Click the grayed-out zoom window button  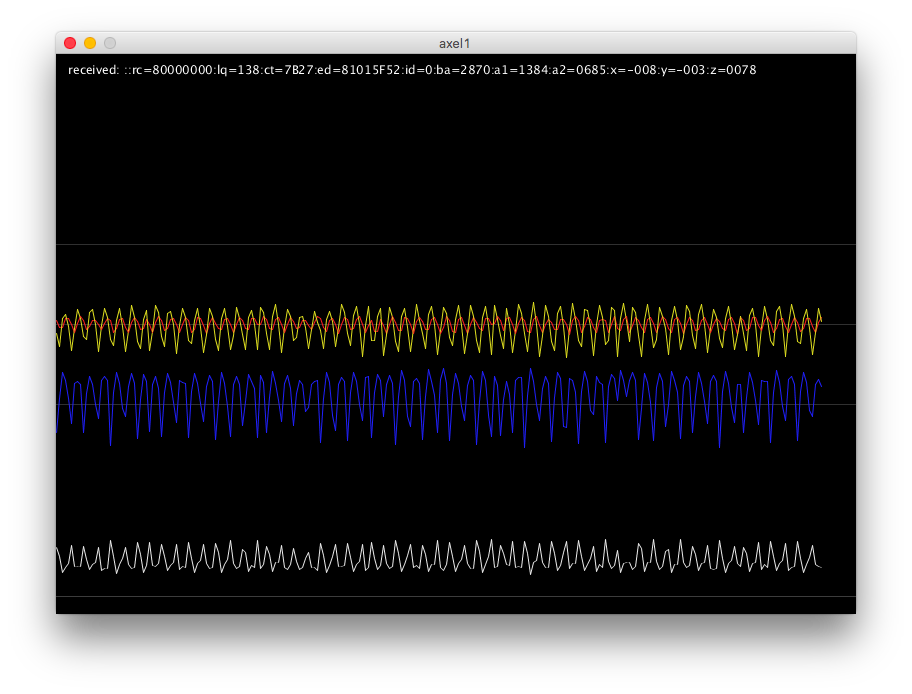click(110, 43)
